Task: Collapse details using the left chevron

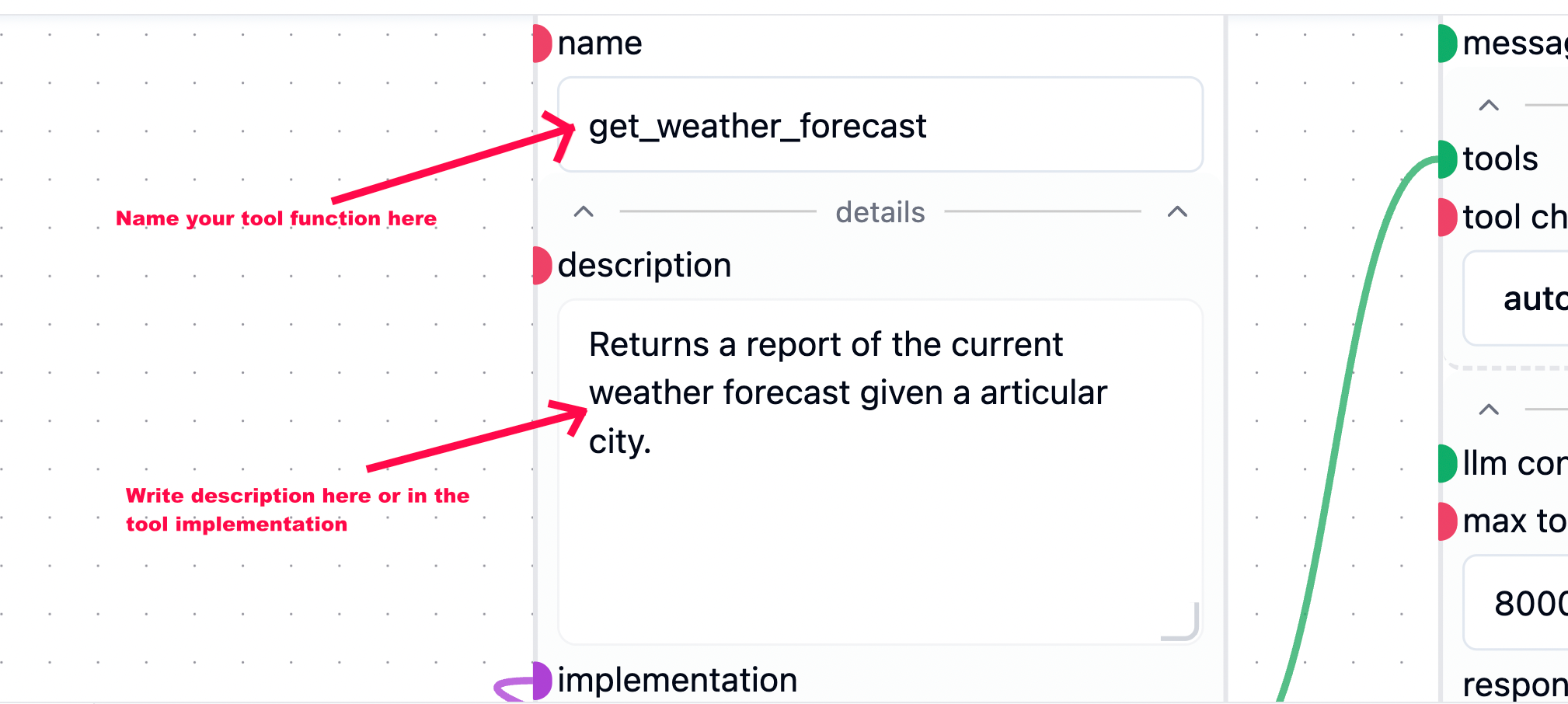Action: tap(584, 211)
